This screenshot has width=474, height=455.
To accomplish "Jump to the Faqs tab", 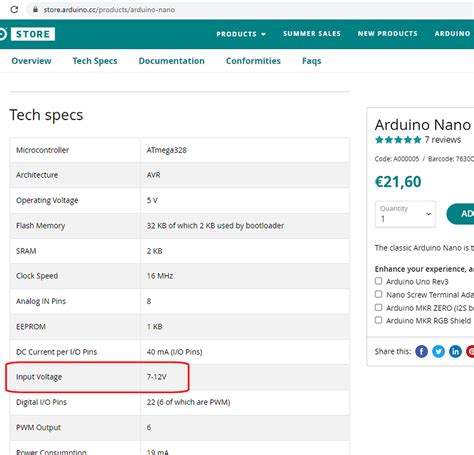I will click(x=312, y=61).
